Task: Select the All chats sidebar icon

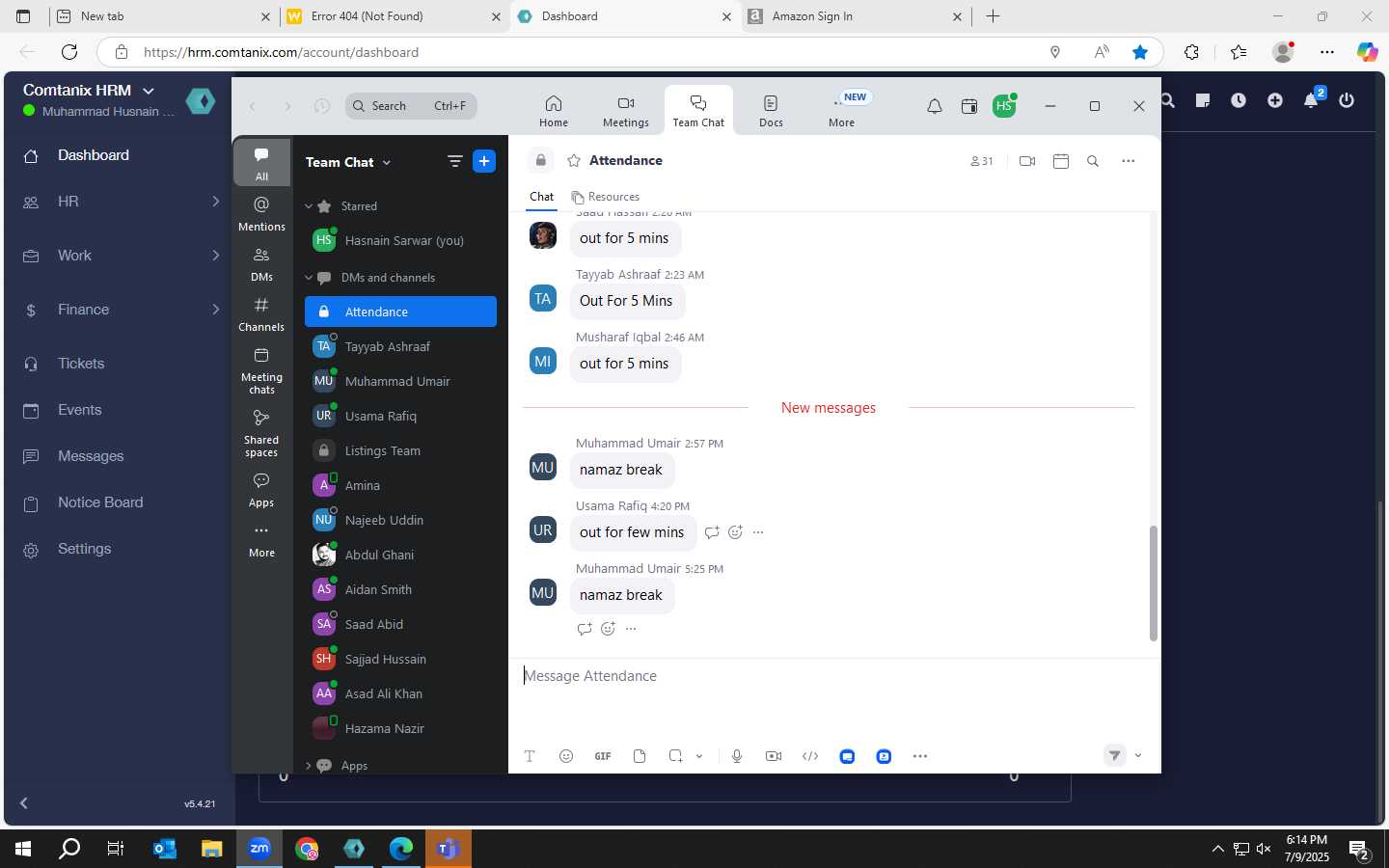Action: tap(261, 163)
